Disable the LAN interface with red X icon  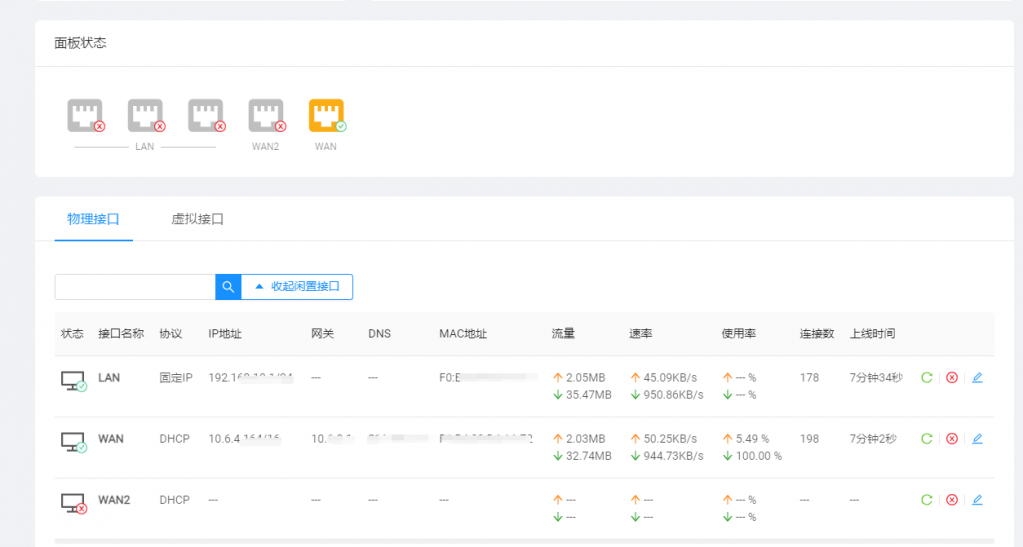(952, 377)
